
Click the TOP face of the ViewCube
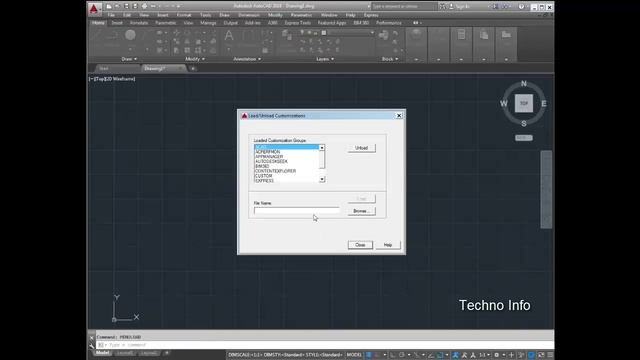pos(524,103)
